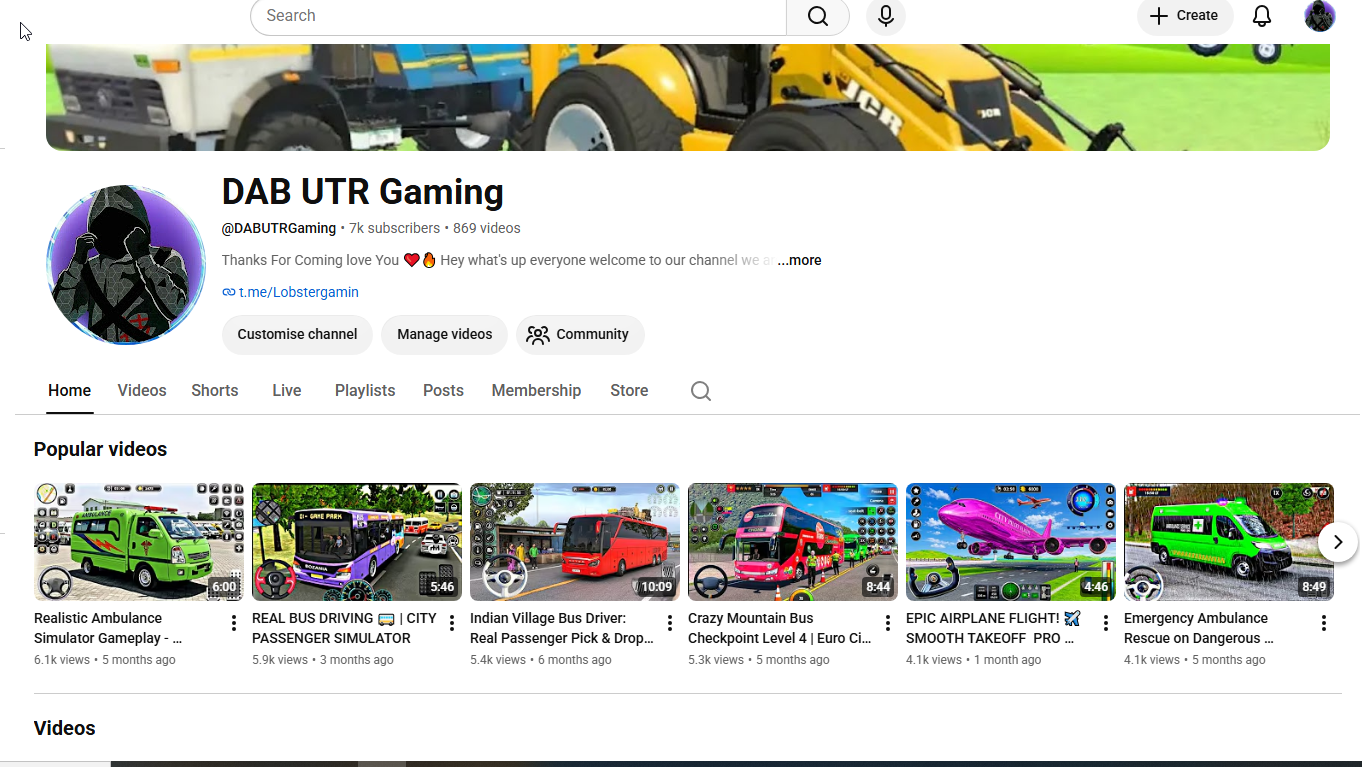Click the Customise channel button

point(297,335)
